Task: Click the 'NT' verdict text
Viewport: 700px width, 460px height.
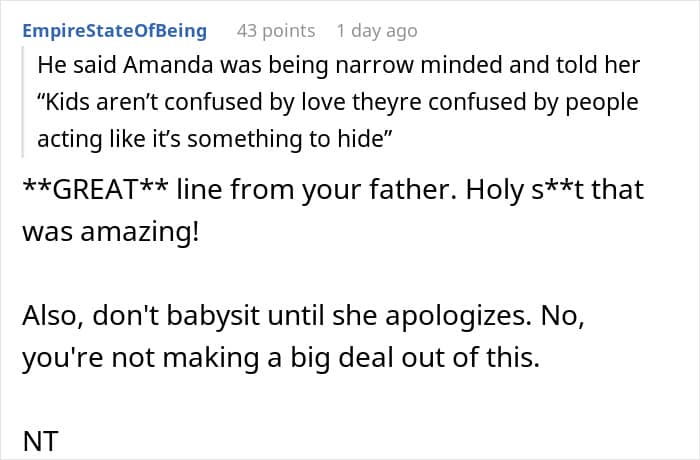Action: click(40, 441)
